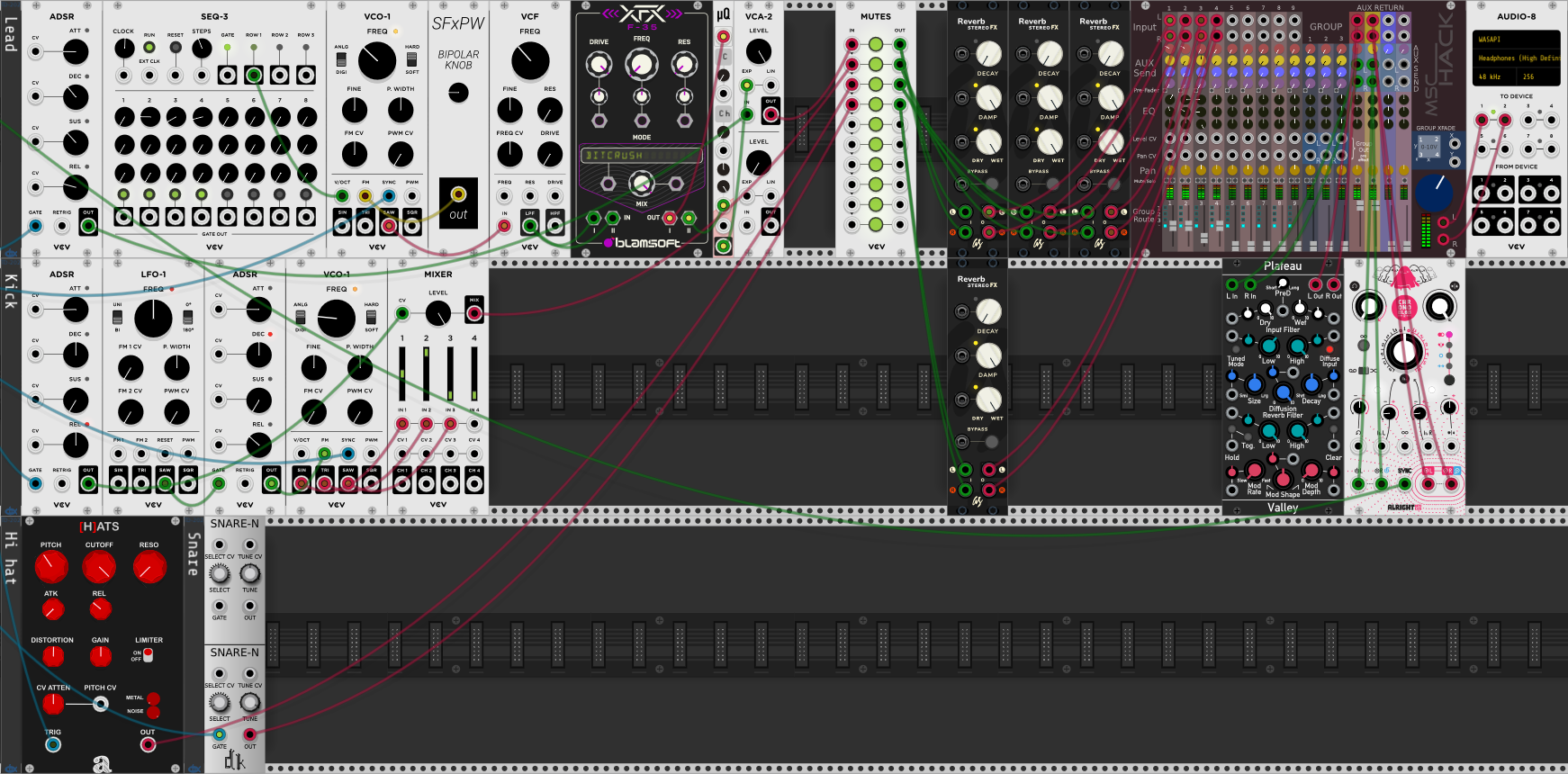Click the VCF IN input jack

coord(504,225)
